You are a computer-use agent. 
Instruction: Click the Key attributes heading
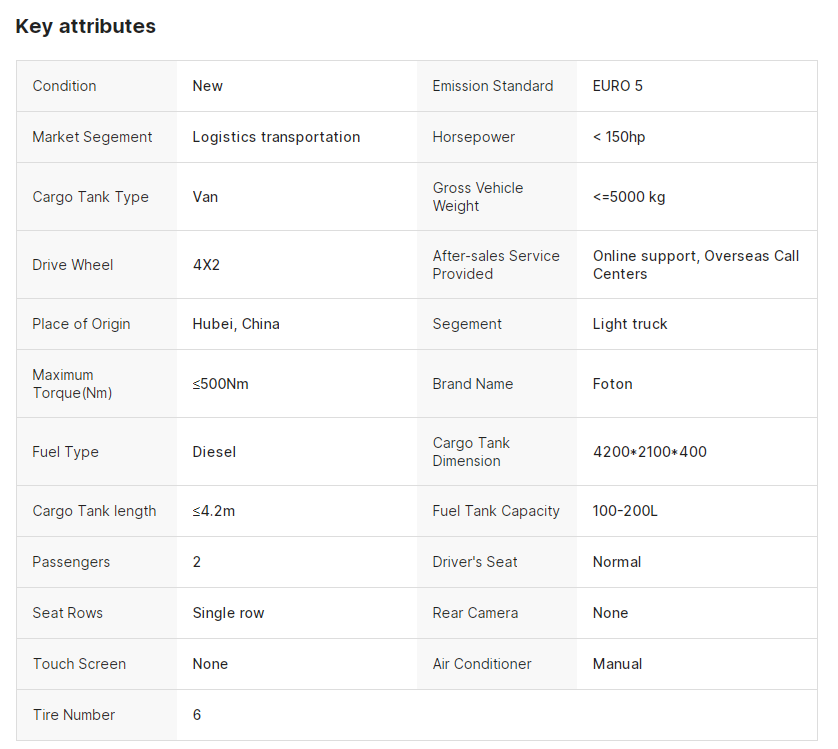(x=86, y=26)
